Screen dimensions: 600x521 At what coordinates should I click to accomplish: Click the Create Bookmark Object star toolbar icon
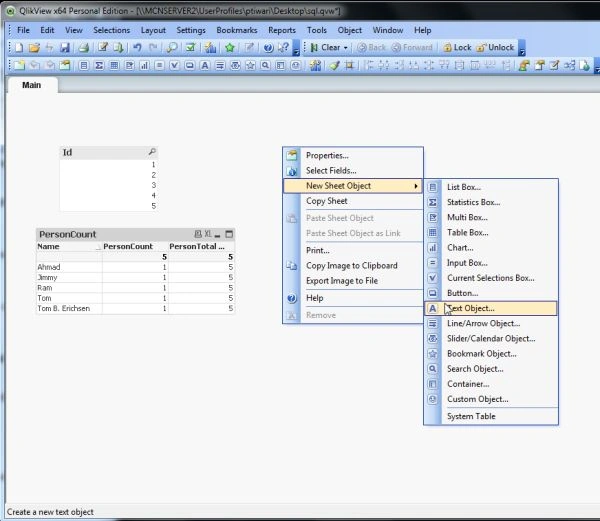[250, 65]
